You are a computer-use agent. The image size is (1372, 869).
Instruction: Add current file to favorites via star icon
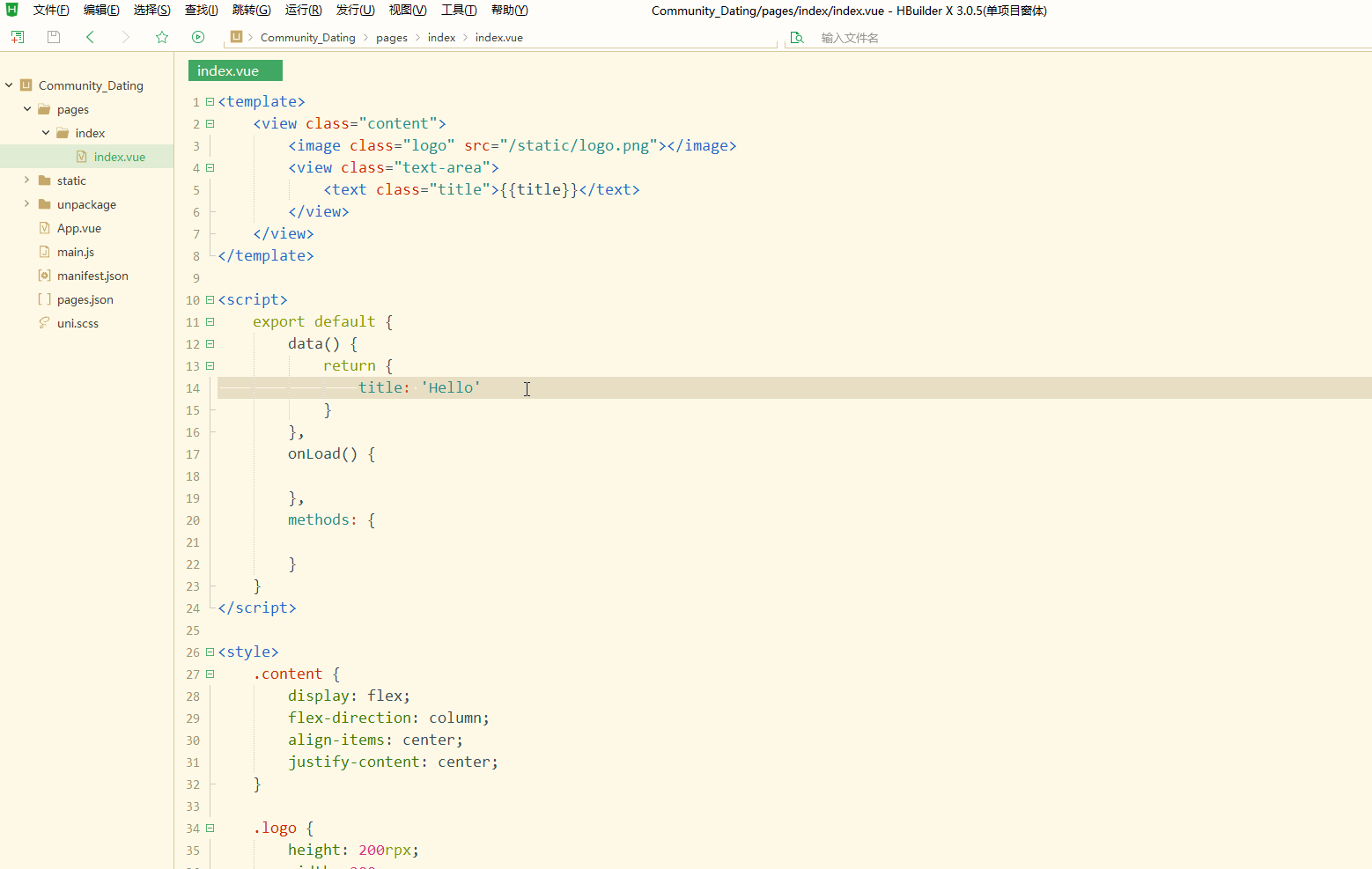161,37
